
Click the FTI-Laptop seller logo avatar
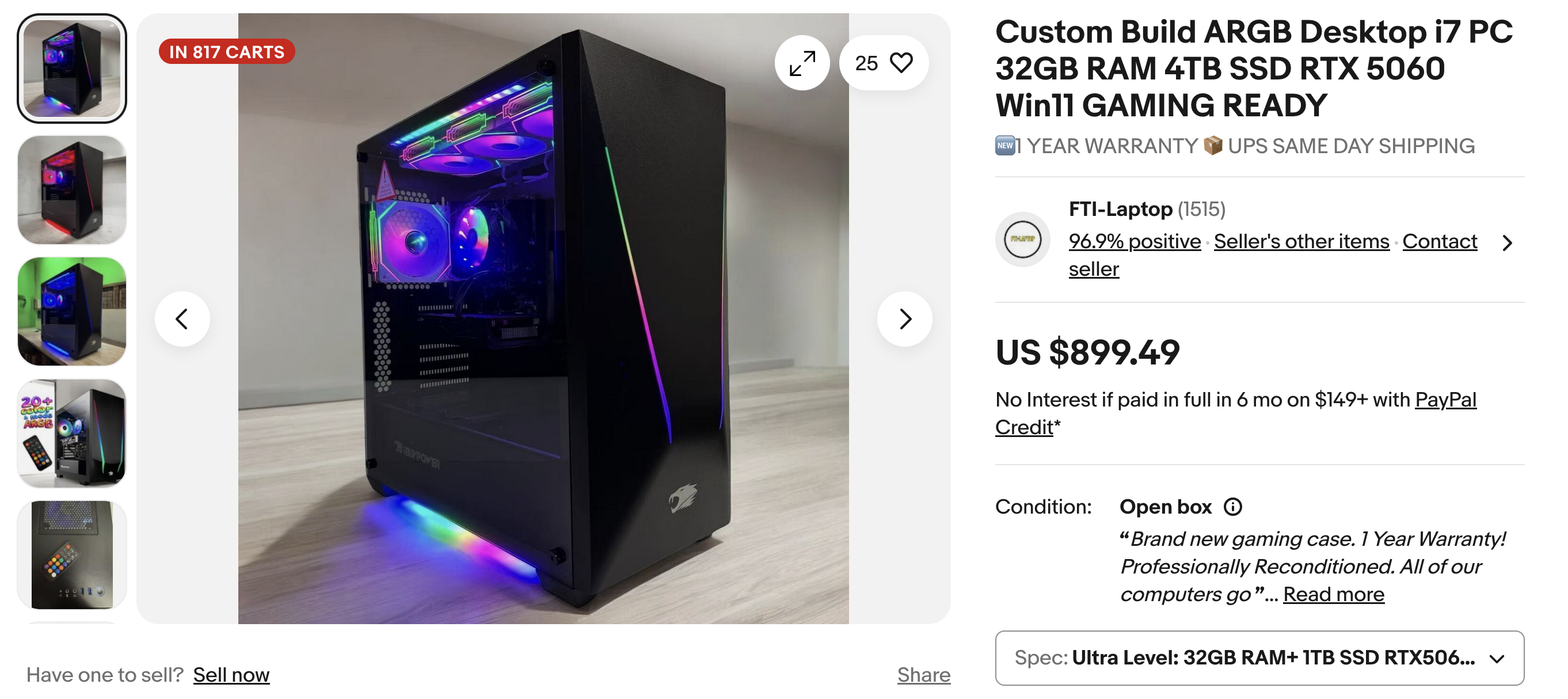(x=1023, y=240)
